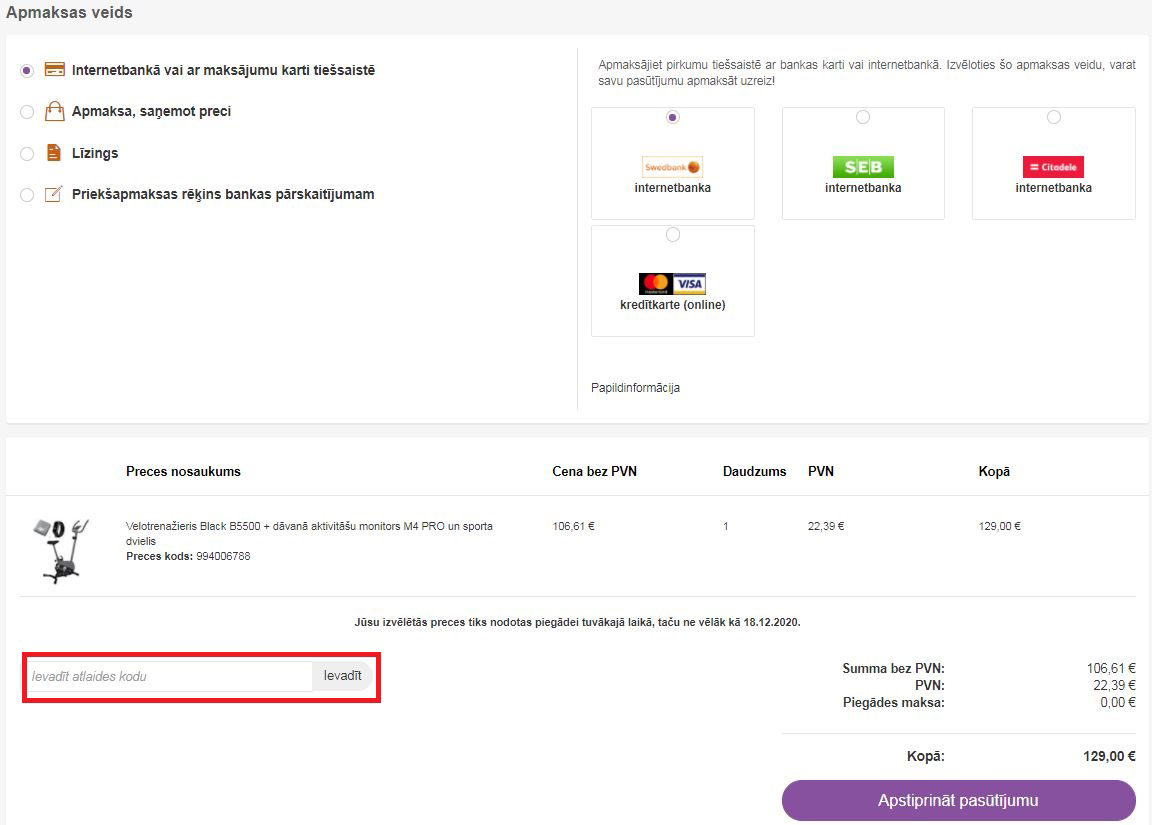The width and height of the screenshot is (1152, 825).
Task: Click the green SEB logo
Action: (x=863, y=167)
